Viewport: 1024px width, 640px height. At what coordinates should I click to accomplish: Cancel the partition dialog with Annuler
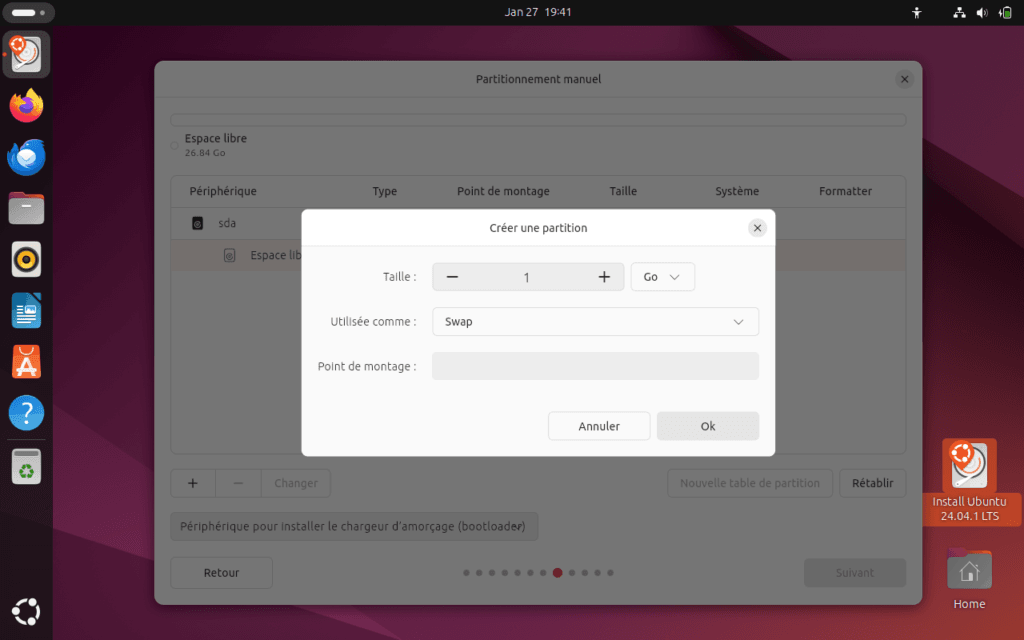(598, 425)
